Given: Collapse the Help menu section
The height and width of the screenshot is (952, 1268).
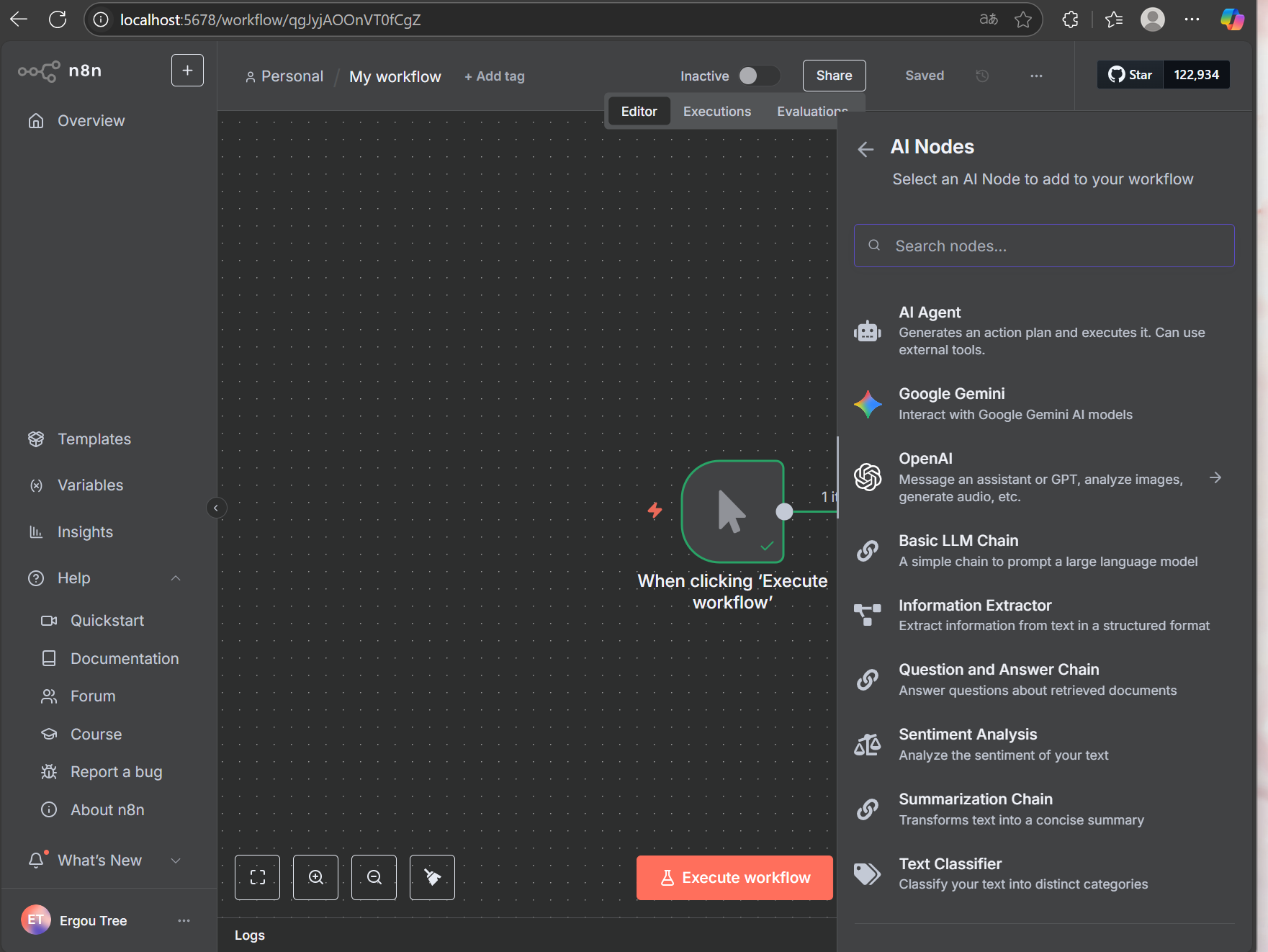Looking at the screenshot, I should [176, 578].
